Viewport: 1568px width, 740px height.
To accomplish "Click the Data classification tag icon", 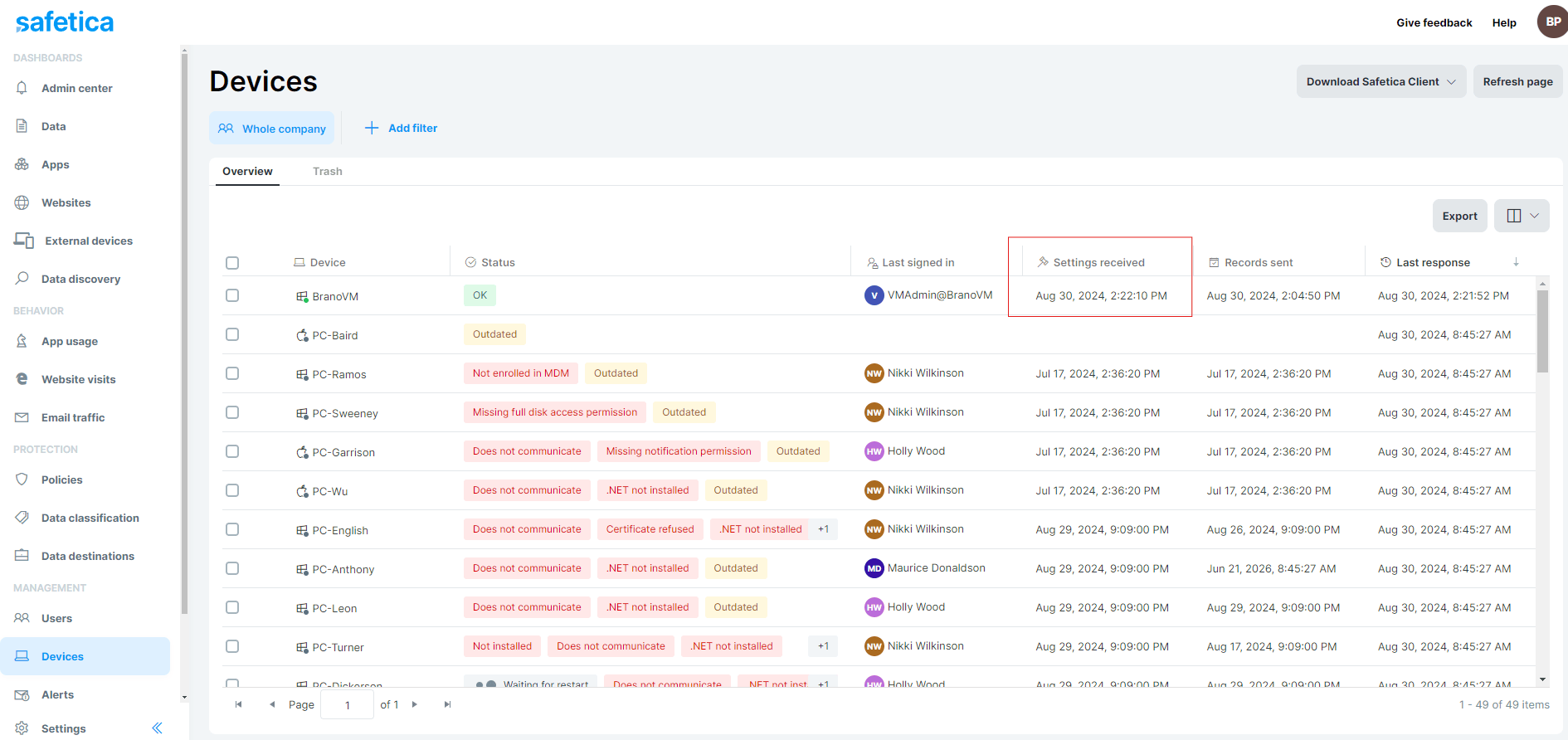I will pyautogui.click(x=22, y=518).
